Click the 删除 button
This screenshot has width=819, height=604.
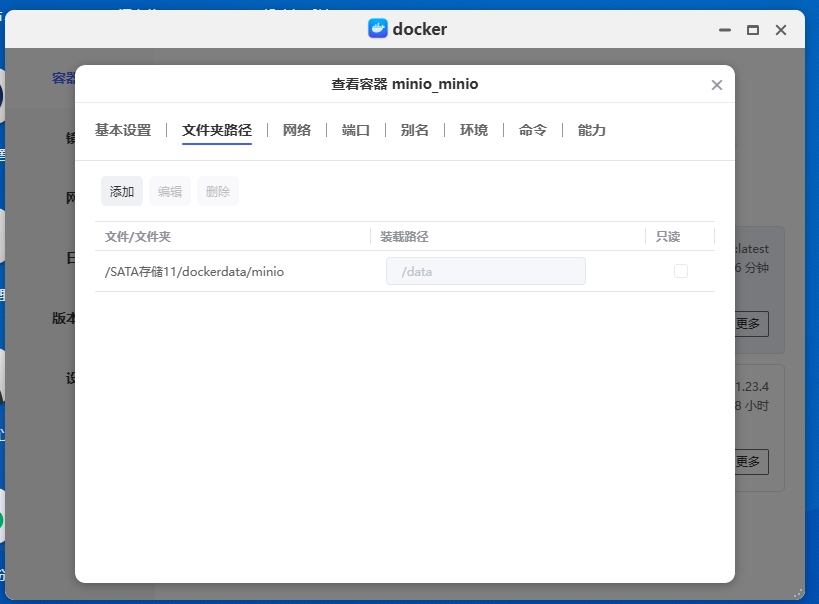click(x=218, y=191)
